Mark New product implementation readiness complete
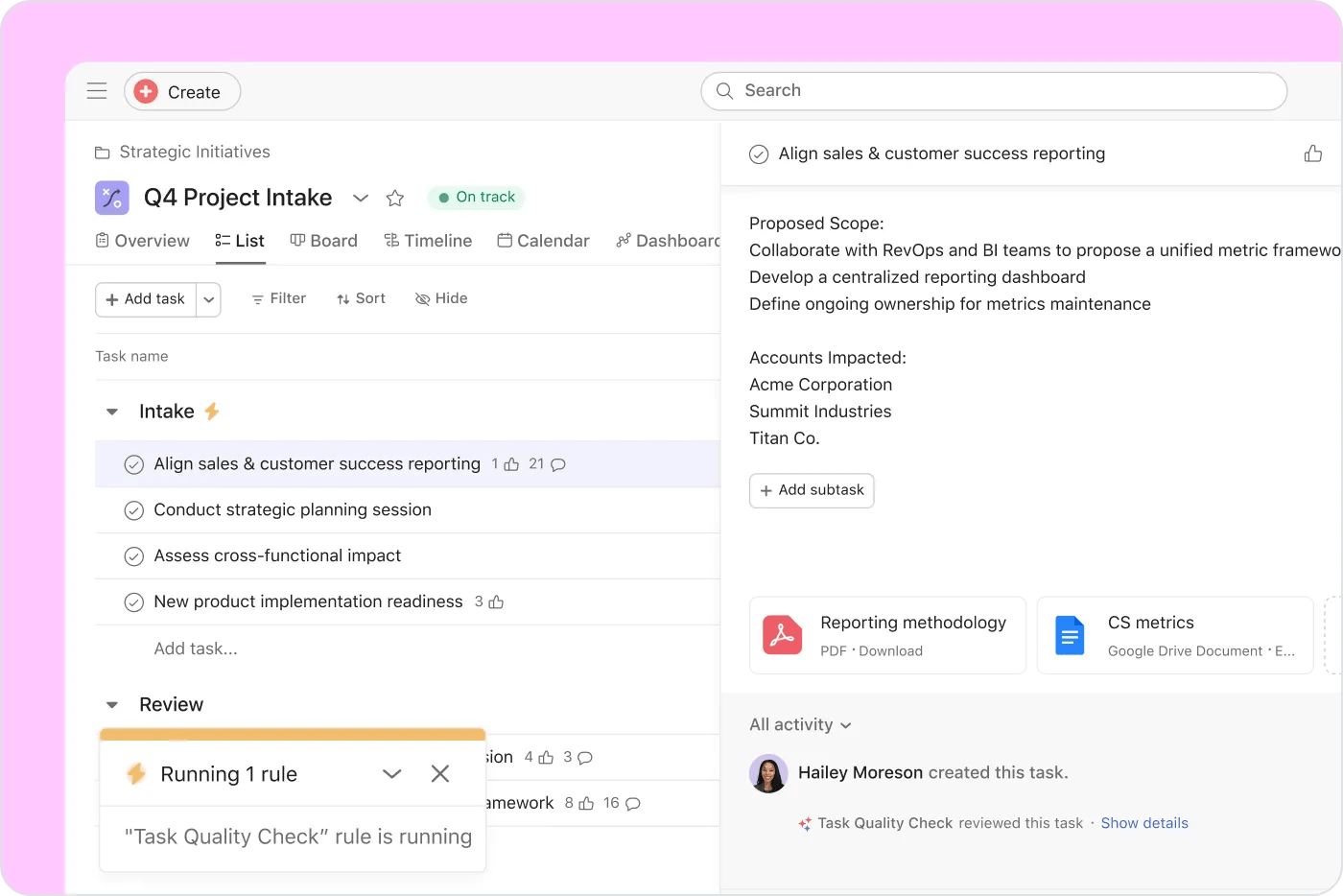 click(x=134, y=602)
